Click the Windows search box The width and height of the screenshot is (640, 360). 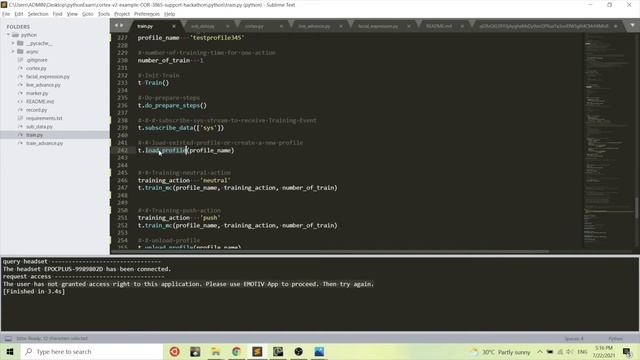tap(91, 351)
